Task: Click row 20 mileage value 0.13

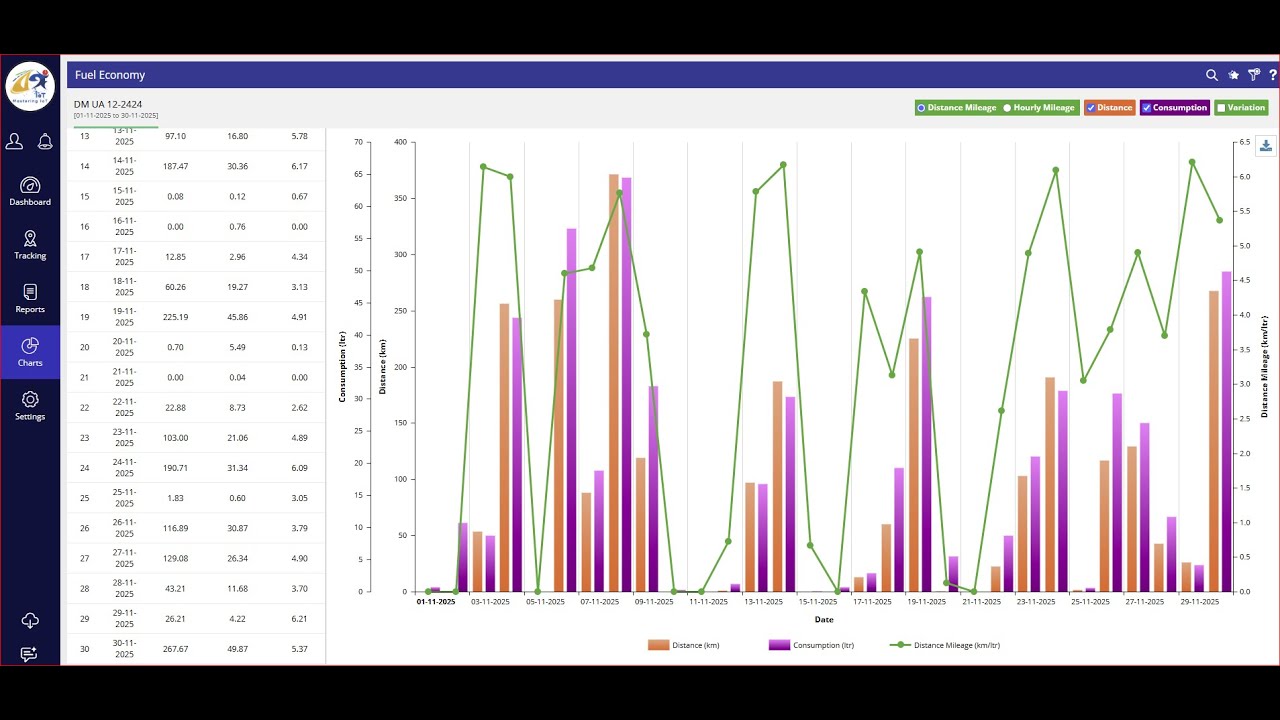Action: pos(299,347)
